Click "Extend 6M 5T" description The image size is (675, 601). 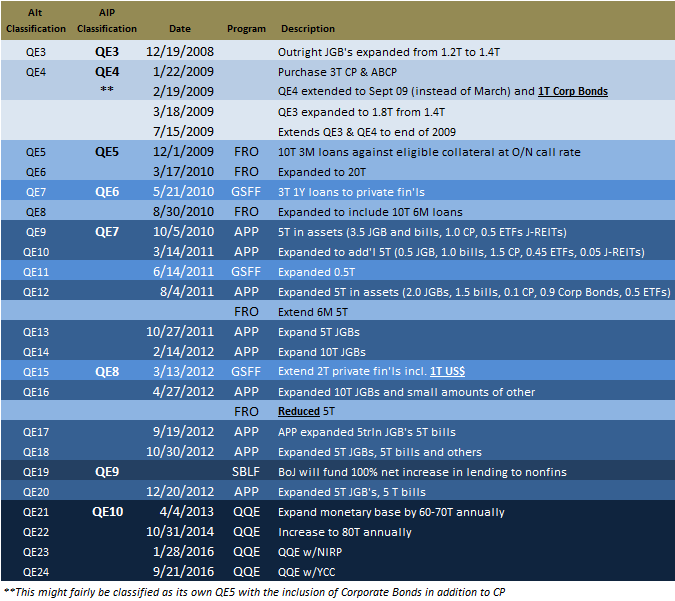pos(313,312)
